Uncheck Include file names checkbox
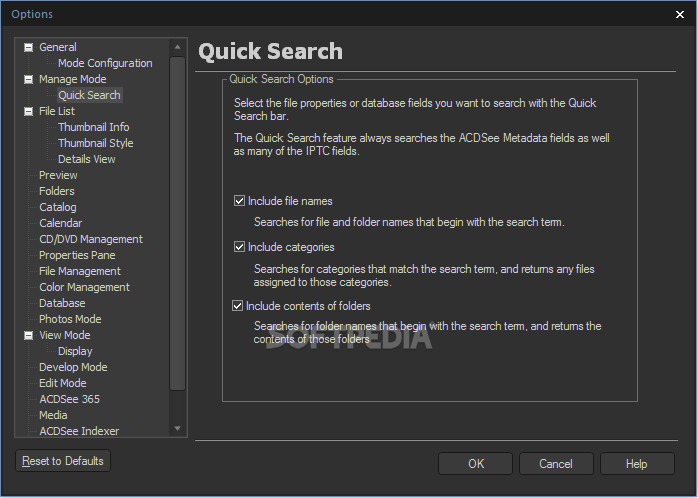Image resolution: width=698 pixels, height=498 pixels. [239, 201]
